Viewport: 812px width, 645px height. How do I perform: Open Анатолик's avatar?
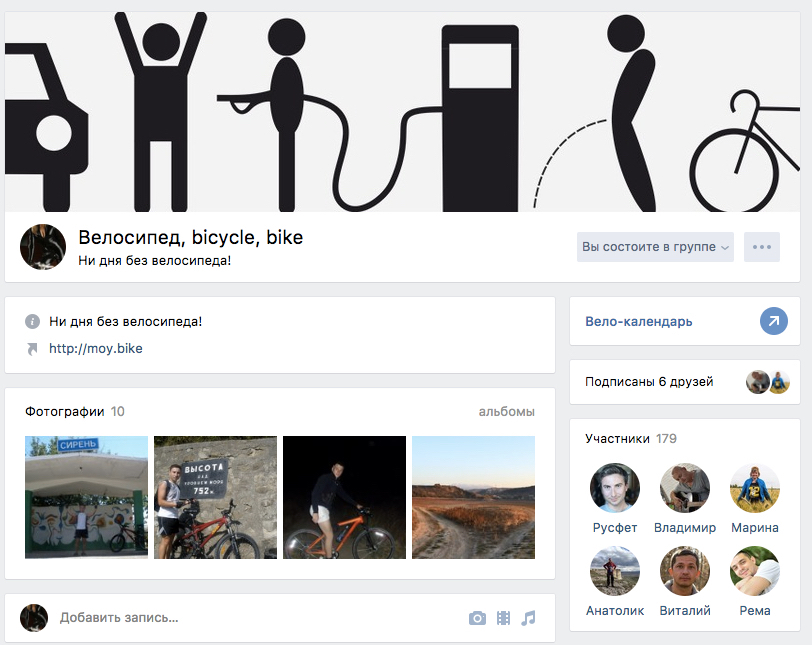pyautogui.click(x=615, y=571)
